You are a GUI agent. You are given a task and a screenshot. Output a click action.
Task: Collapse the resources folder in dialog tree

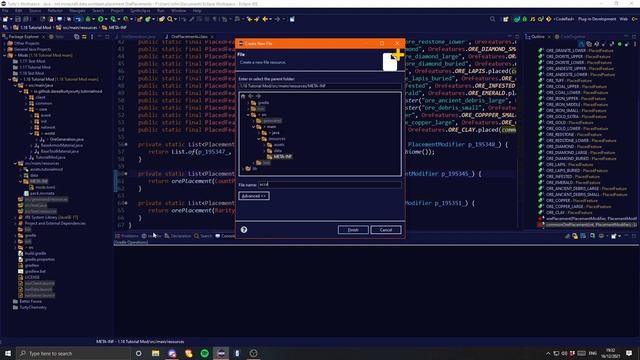point(259,139)
